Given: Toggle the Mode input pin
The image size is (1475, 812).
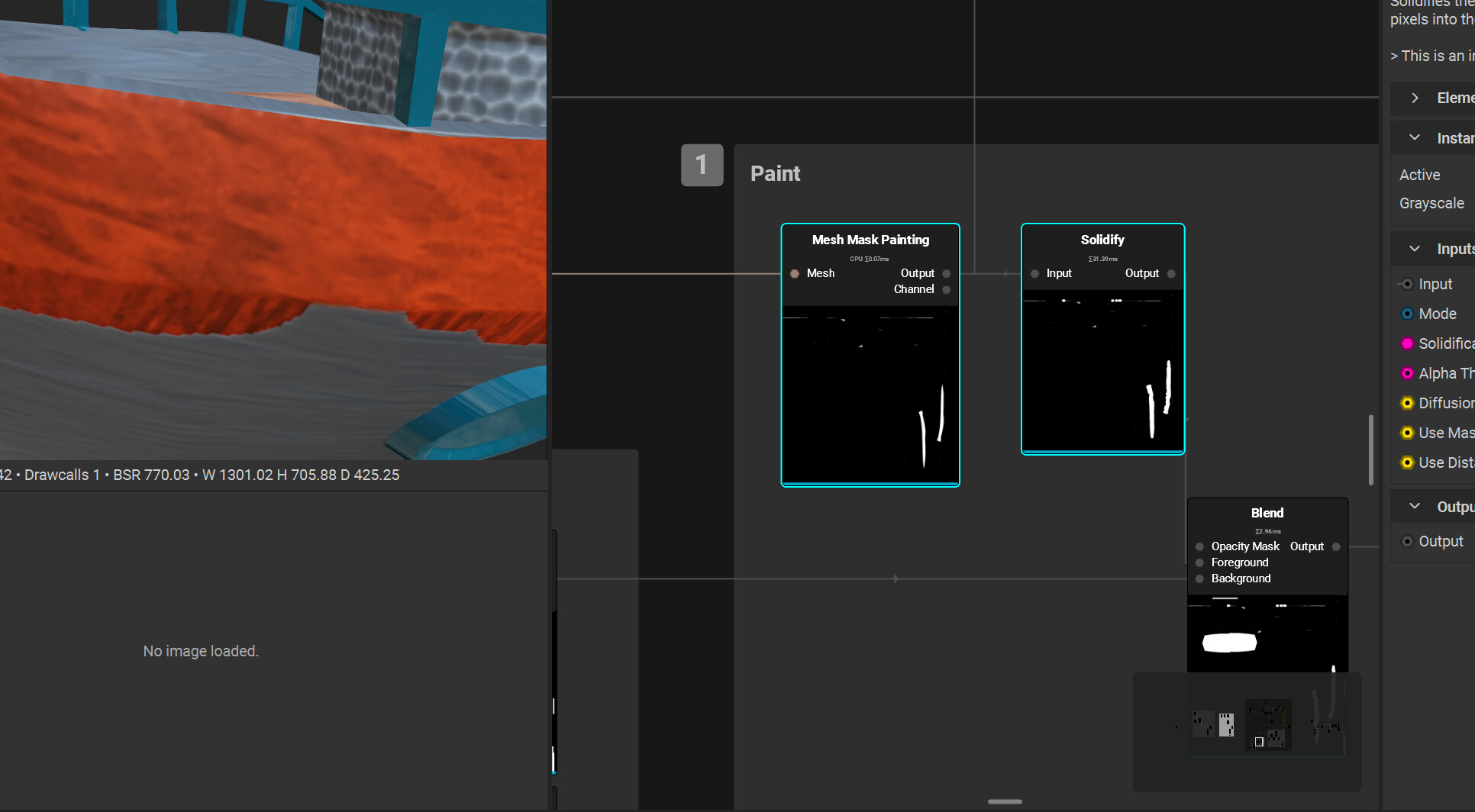Looking at the screenshot, I should (1407, 314).
